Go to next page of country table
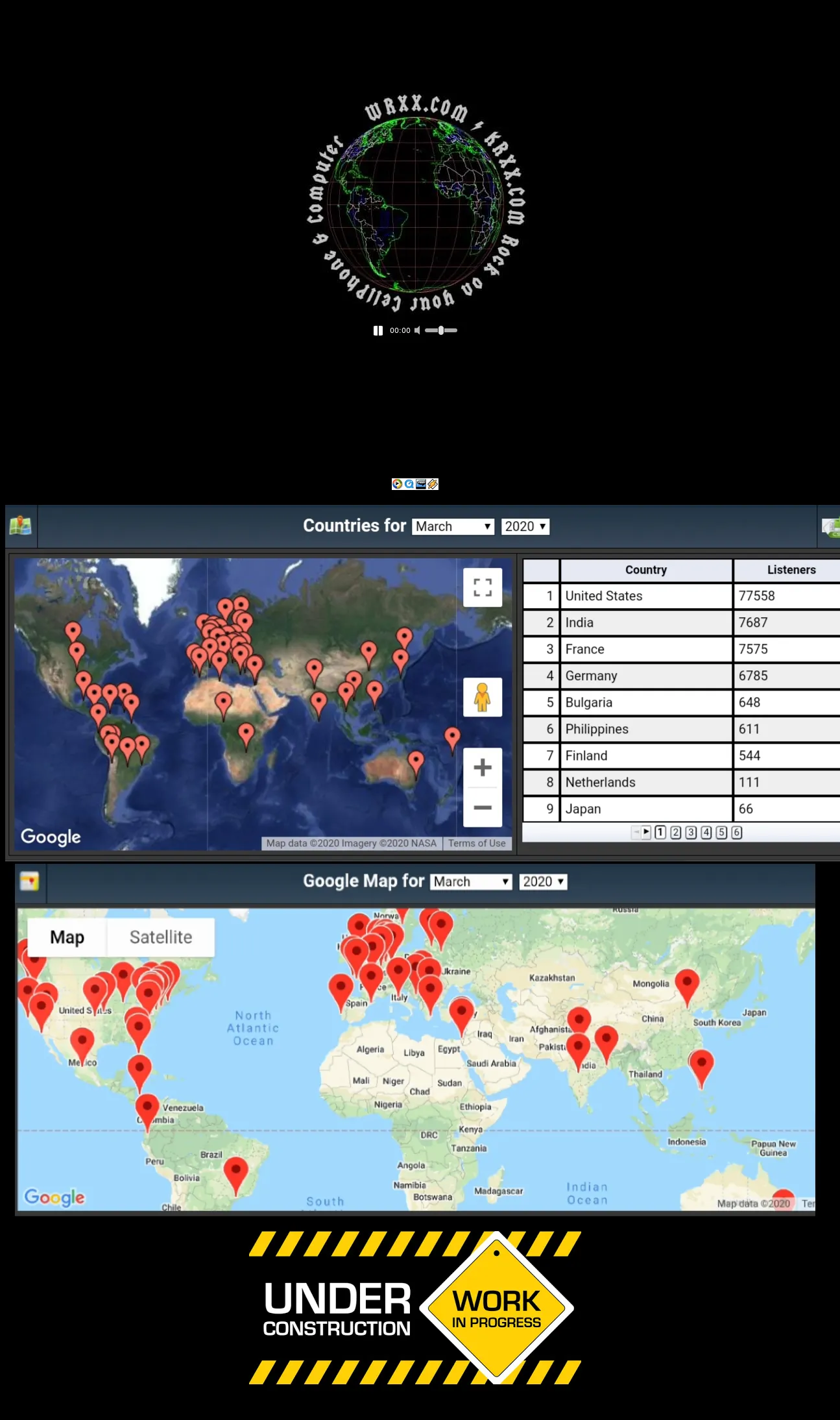This screenshot has width=840, height=1420. 646,832
